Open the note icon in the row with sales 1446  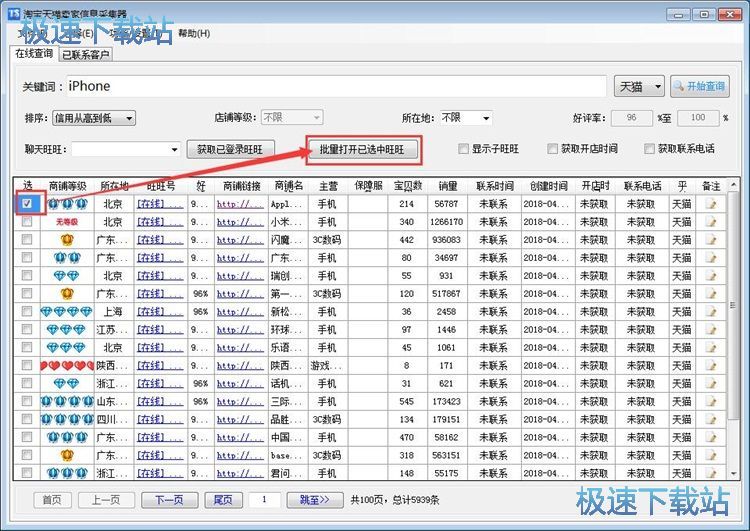click(x=711, y=330)
